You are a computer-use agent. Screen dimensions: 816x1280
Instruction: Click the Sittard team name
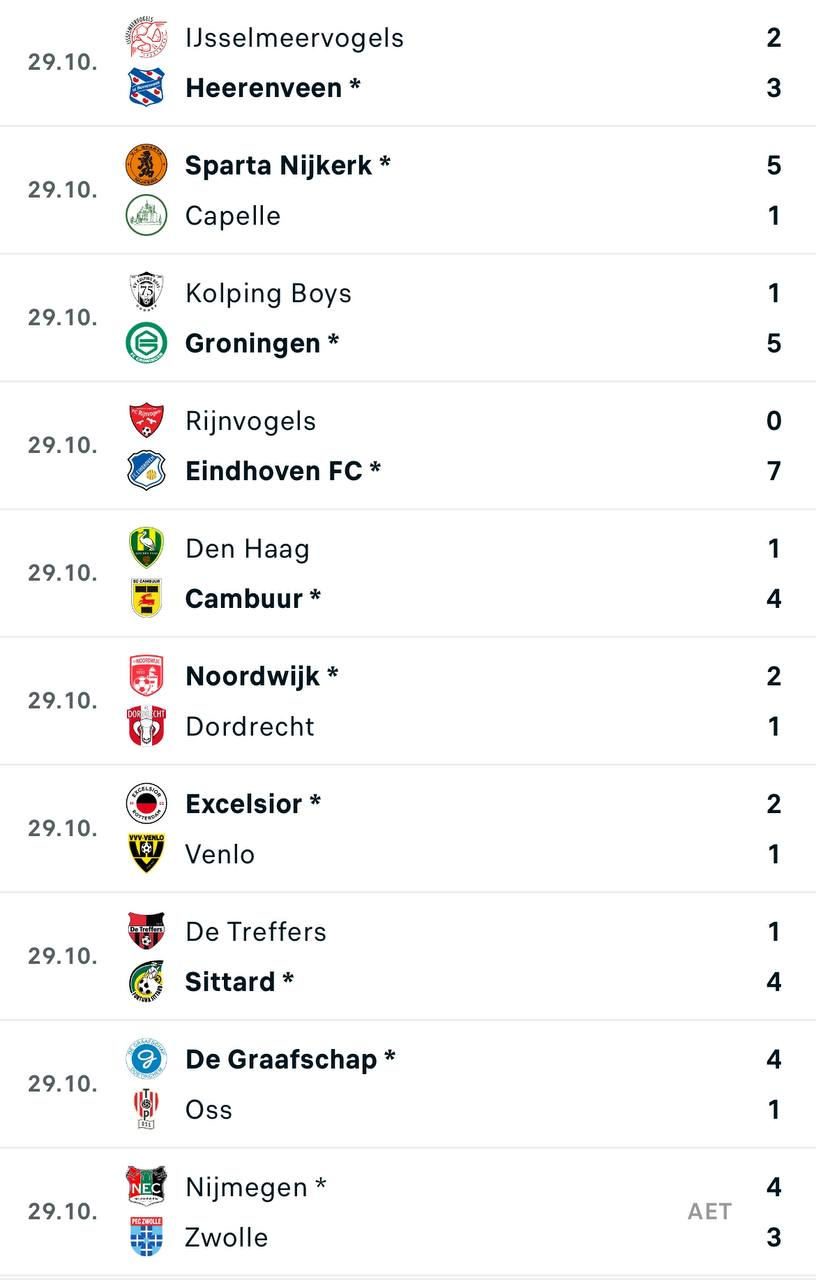(230, 982)
